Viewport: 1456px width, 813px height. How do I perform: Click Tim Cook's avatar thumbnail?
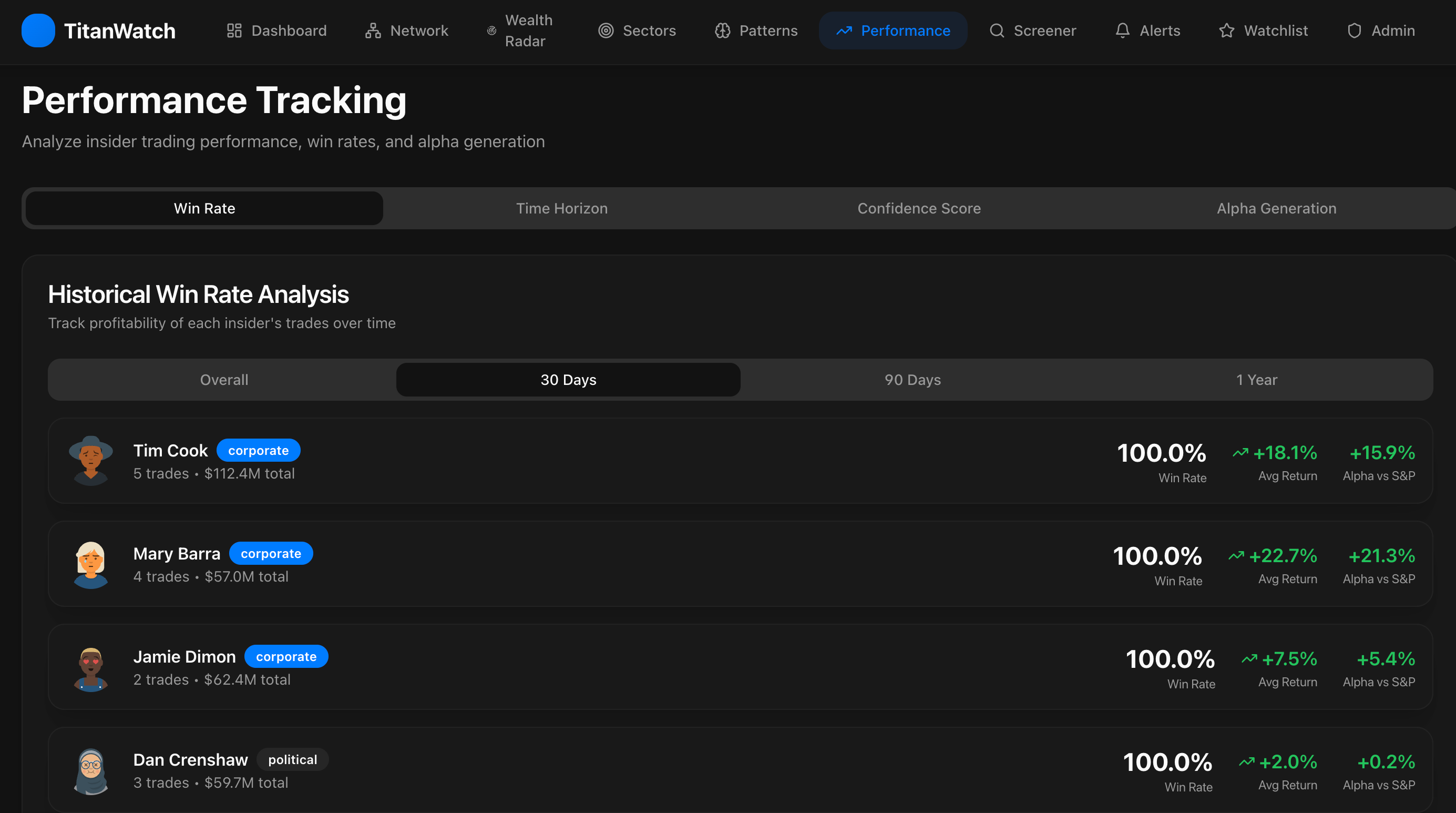click(91, 461)
